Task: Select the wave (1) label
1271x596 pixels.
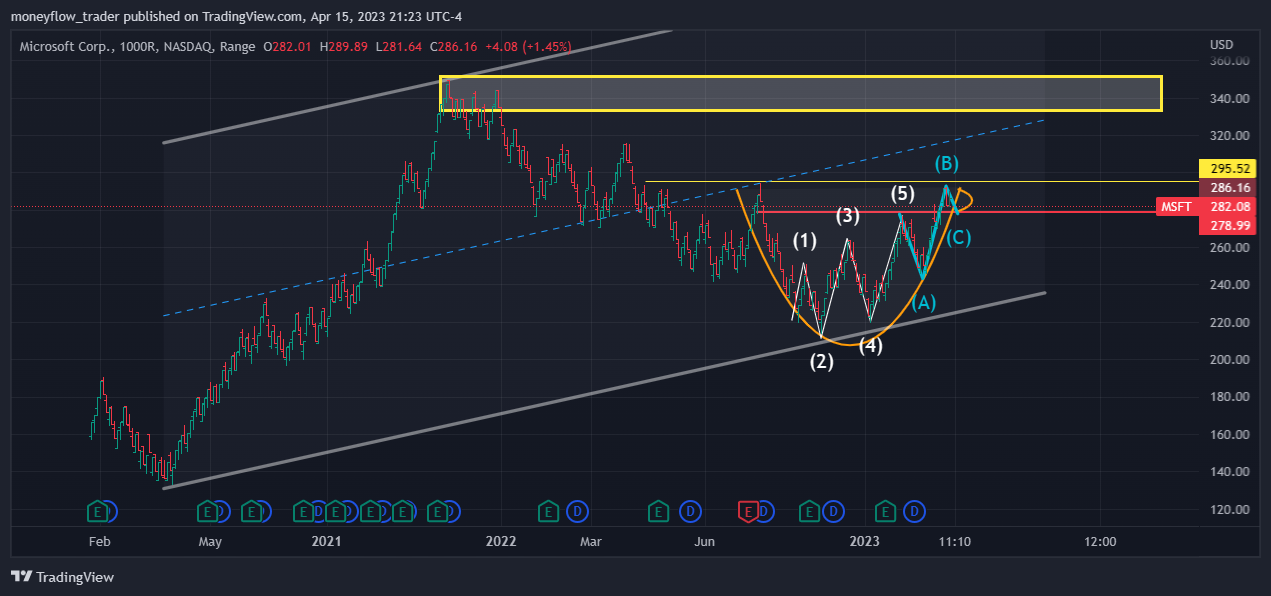Action: [805, 241]
